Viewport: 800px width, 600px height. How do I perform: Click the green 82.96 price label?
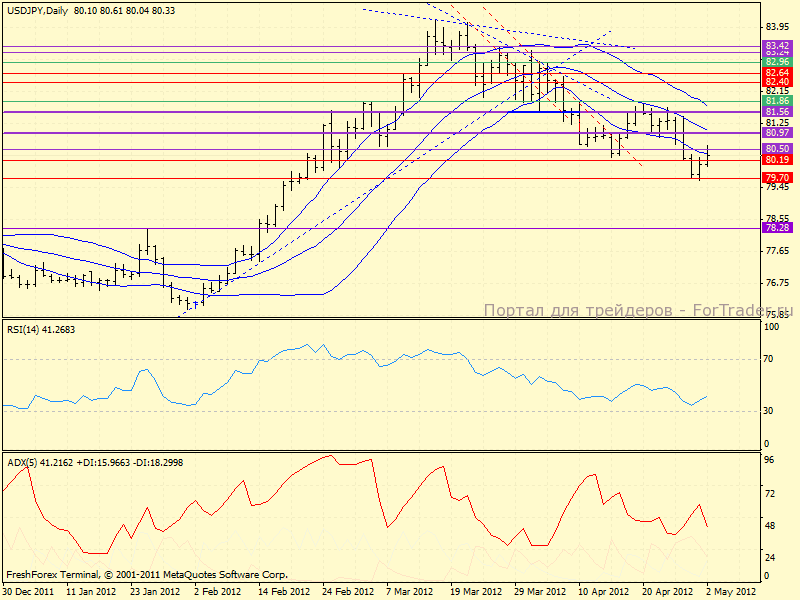pos(777,62)
